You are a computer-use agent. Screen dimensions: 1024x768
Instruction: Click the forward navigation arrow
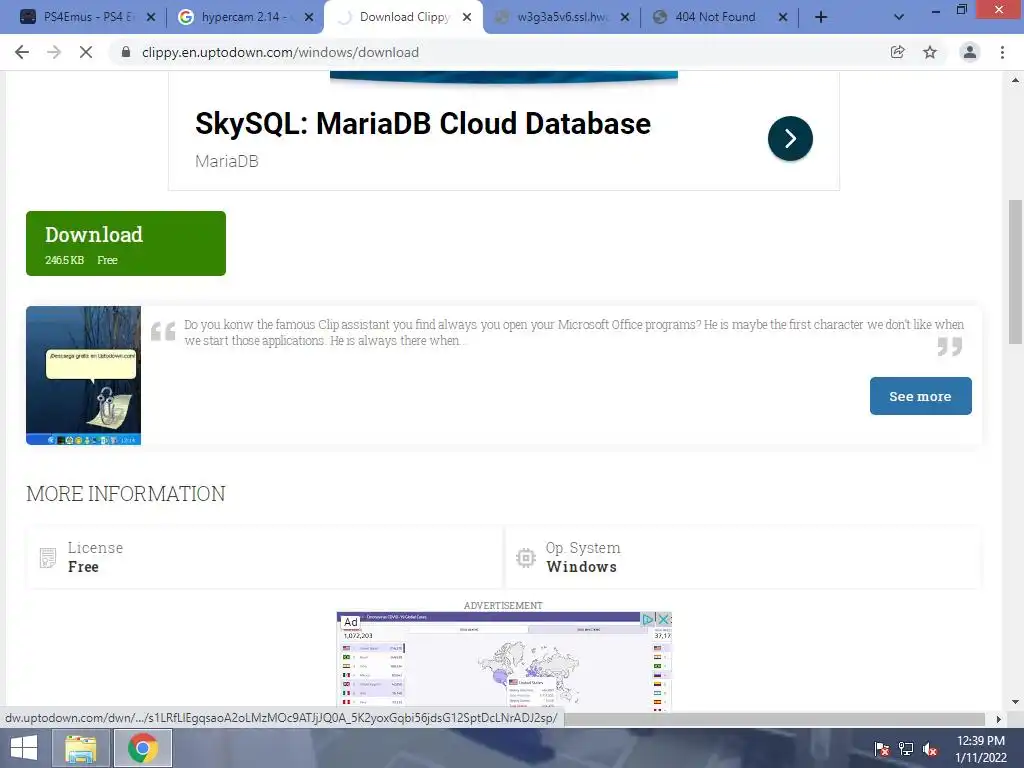[x=54, y=52]
